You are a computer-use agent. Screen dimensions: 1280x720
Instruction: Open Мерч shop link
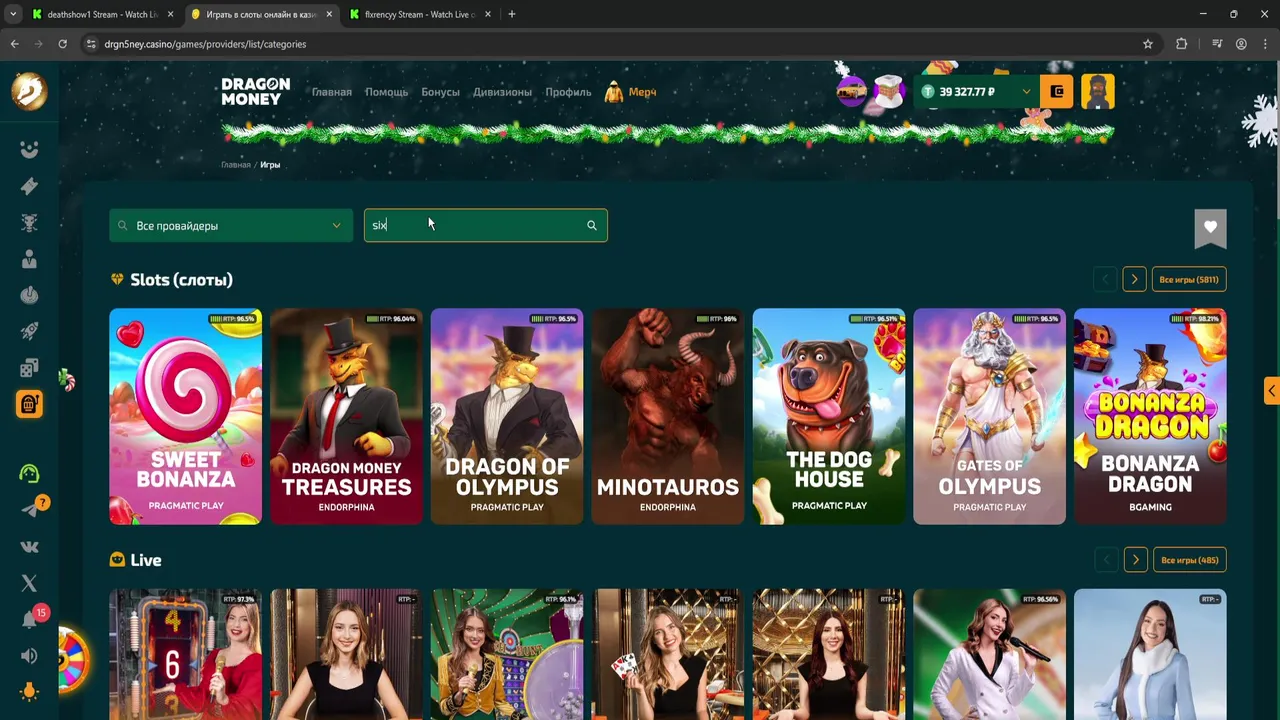click(x=631, y=92)
